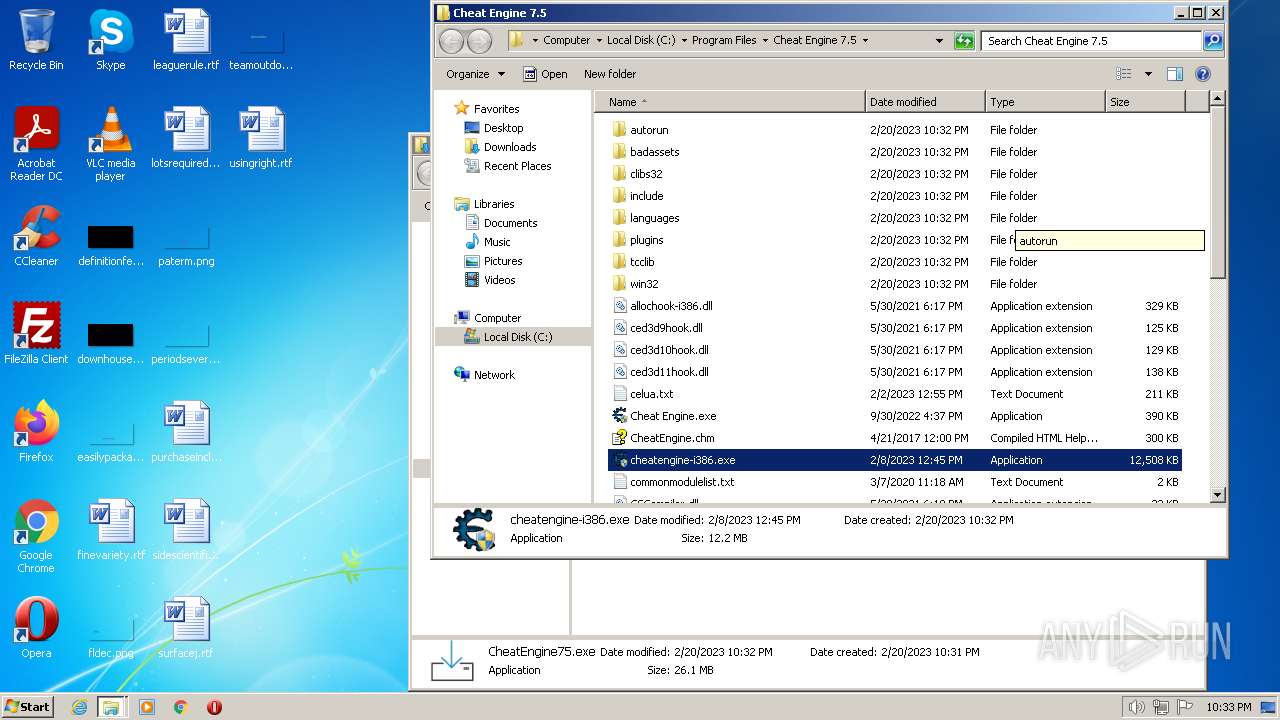Launch FileZilla Client shortcut
Image resolution: width=1280 pixels, height=720 pixels.
click(36, 334)
